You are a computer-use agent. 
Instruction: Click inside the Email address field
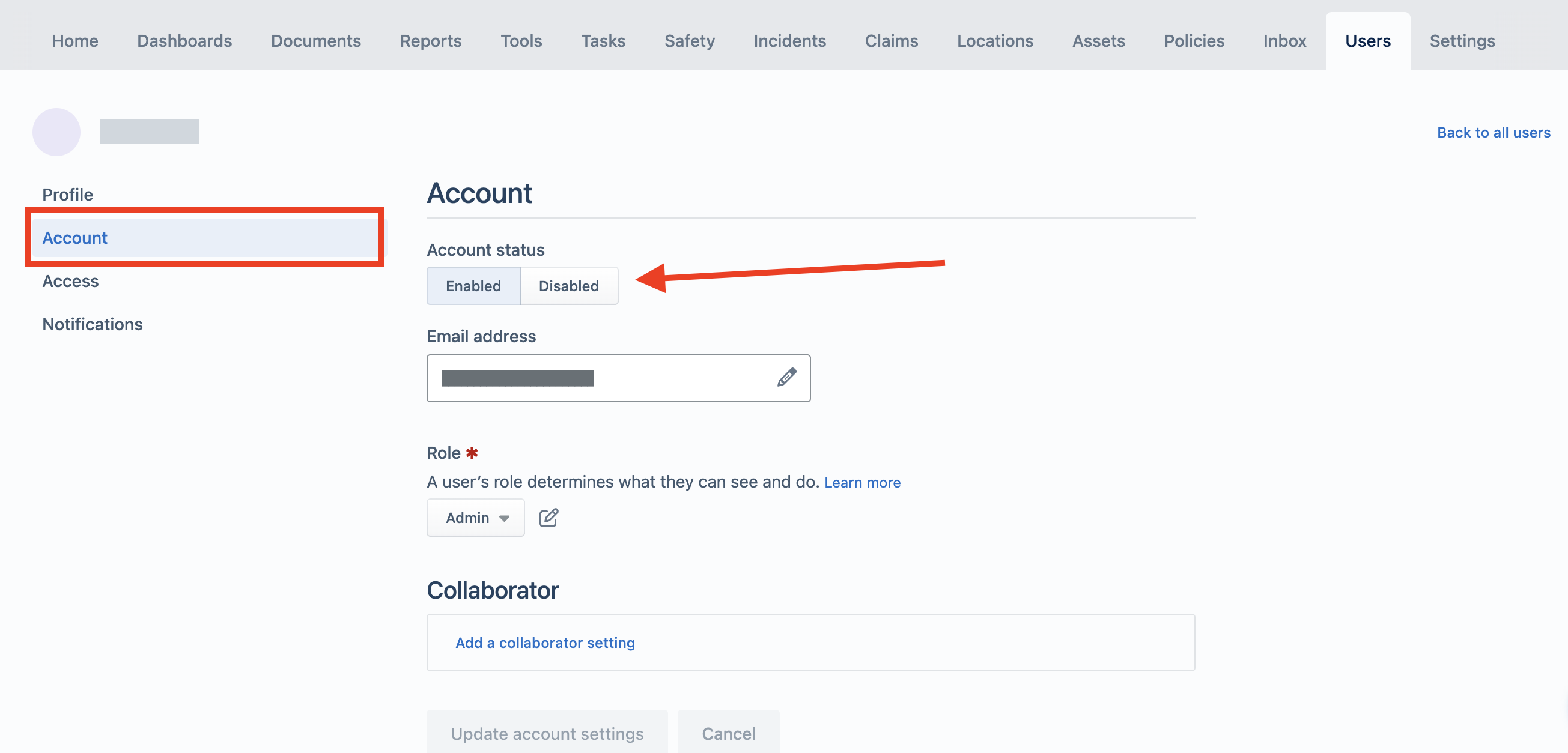(618, 378)
